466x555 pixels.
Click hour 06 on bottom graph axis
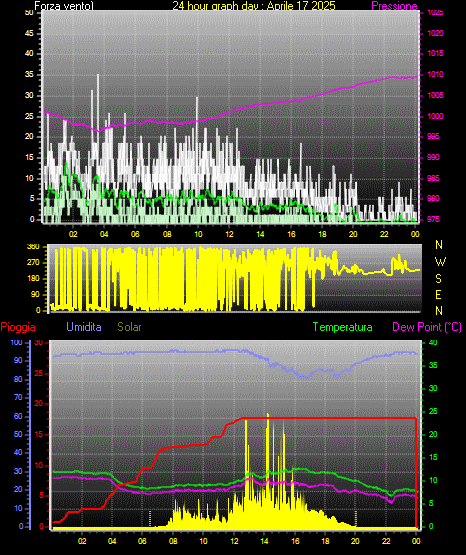(142, 541)
